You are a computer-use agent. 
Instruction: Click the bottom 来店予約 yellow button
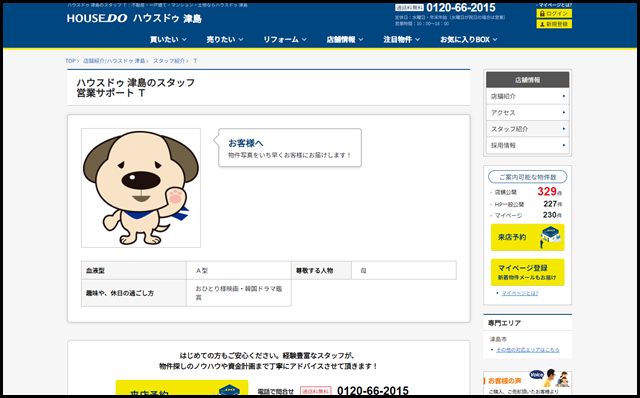[x=182, y=388]
